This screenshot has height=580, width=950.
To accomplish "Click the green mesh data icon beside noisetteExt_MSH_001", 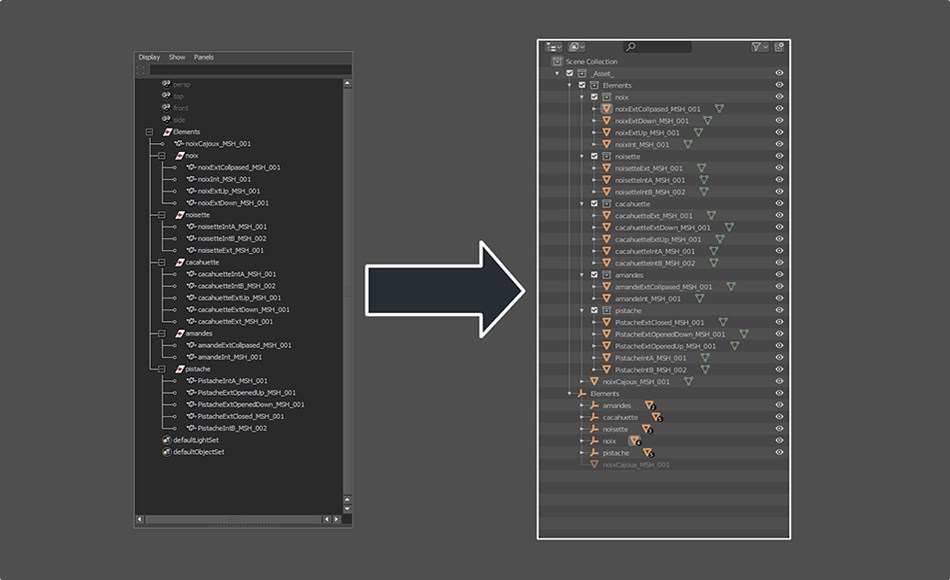I will (x=701, y=169).
